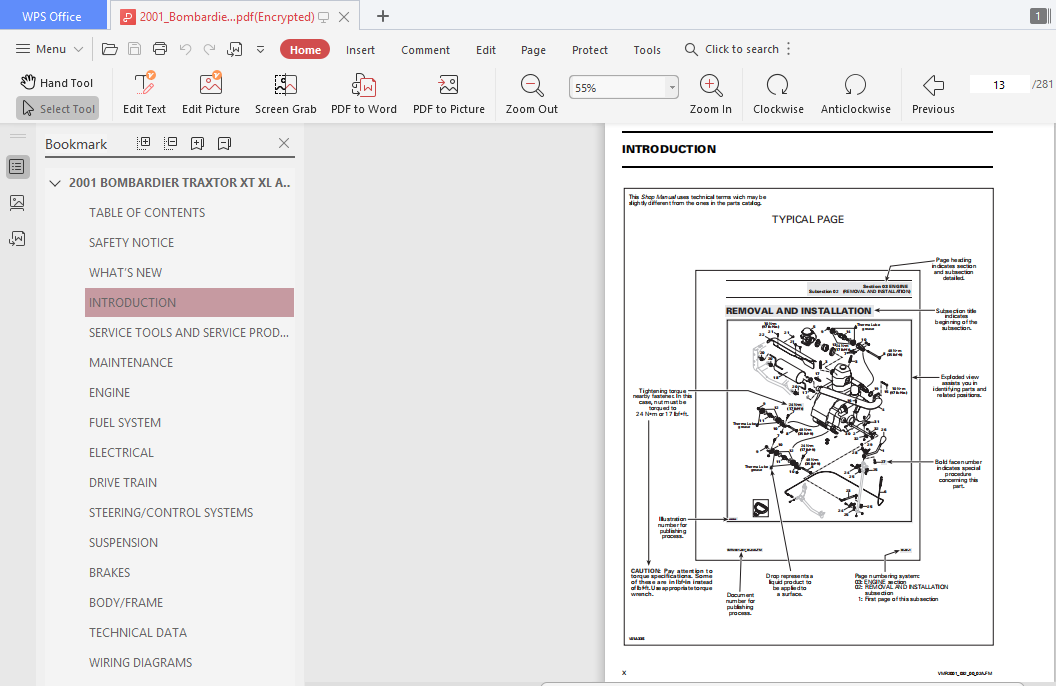
Task: Switch to the Insert tab
Action: (x=360, y=50)
